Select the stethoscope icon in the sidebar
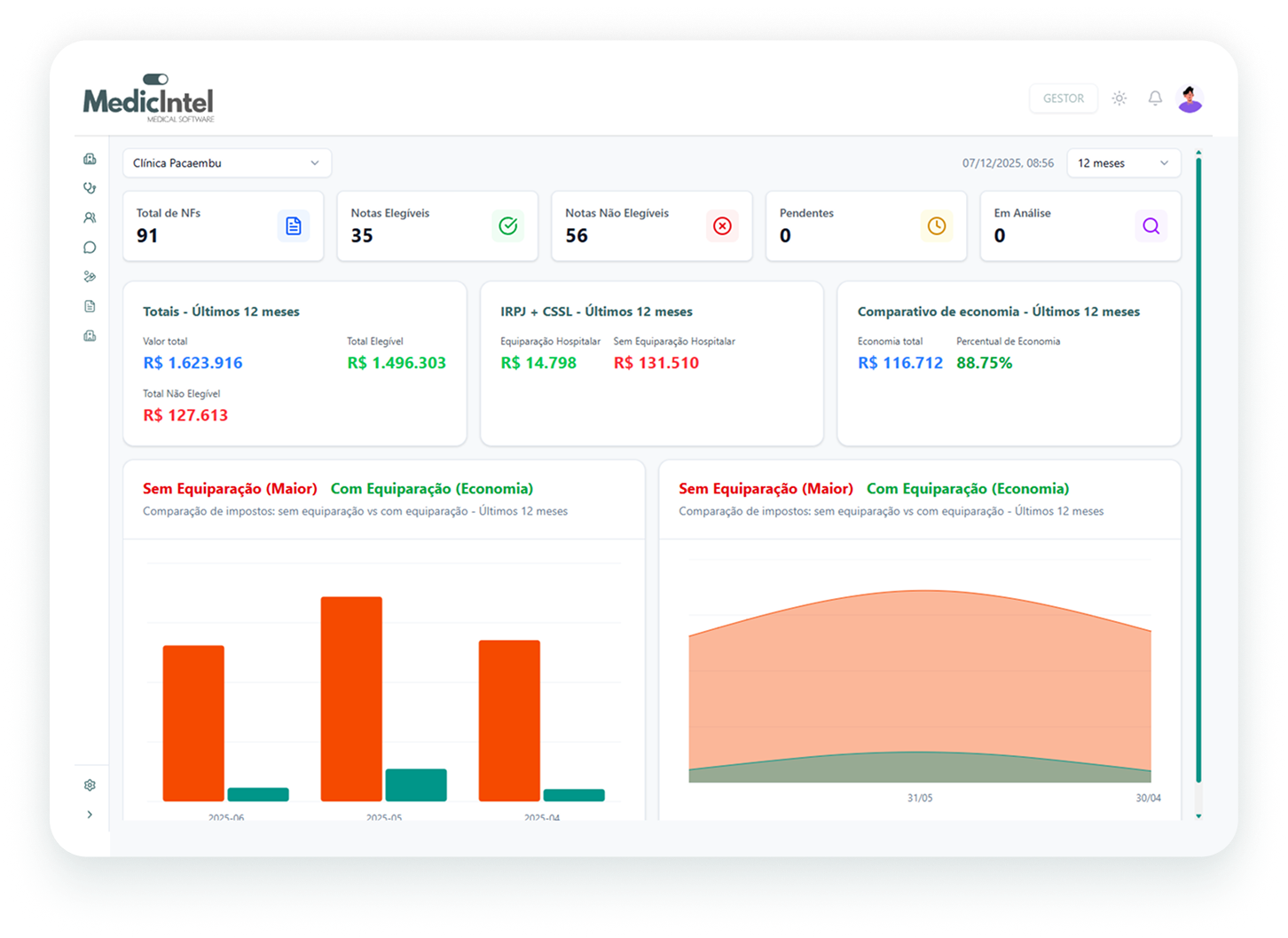This screenshot has height=938, width=1288. tap(89, 187)
